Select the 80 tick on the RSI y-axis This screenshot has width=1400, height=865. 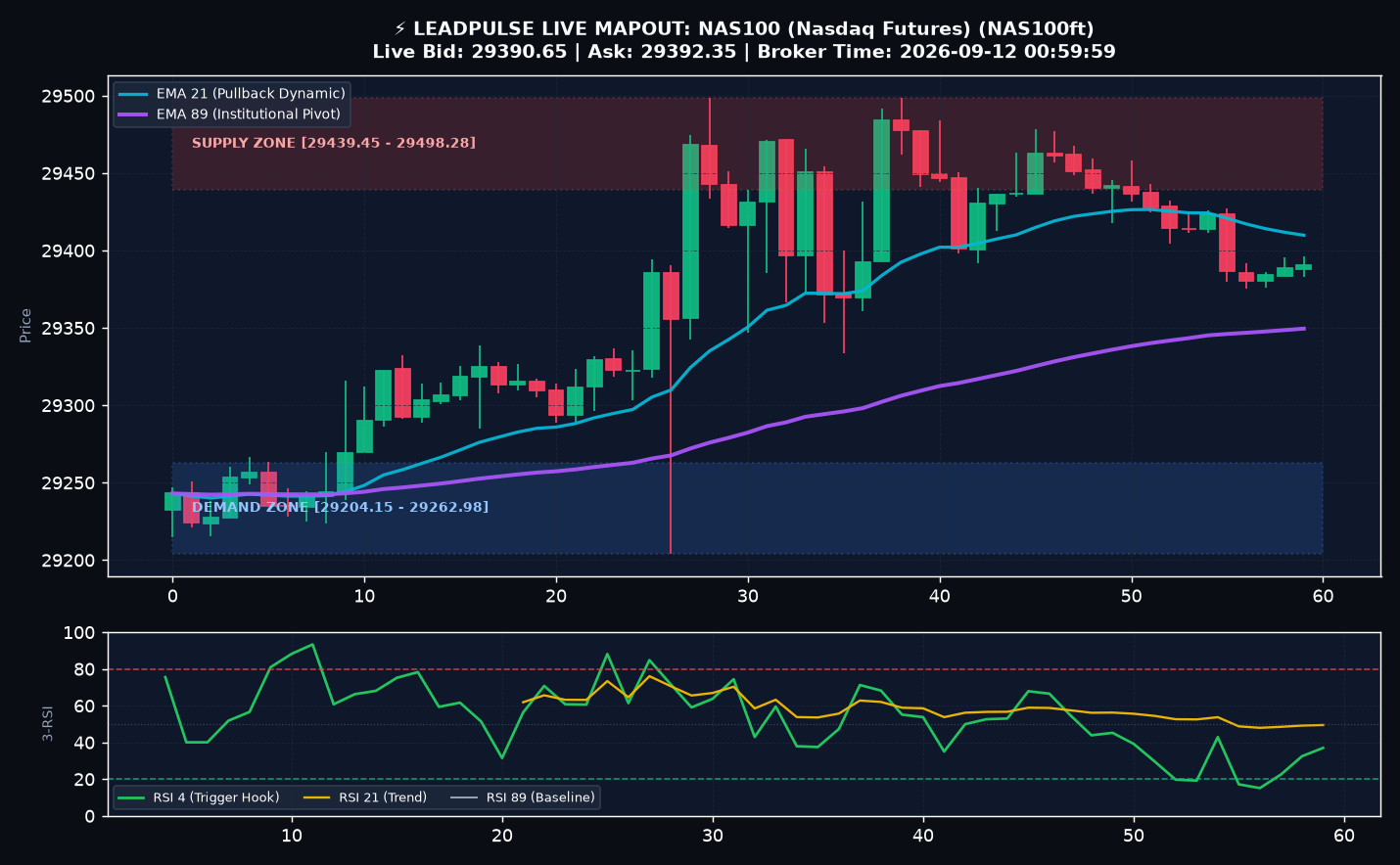[x=85, y=670]
